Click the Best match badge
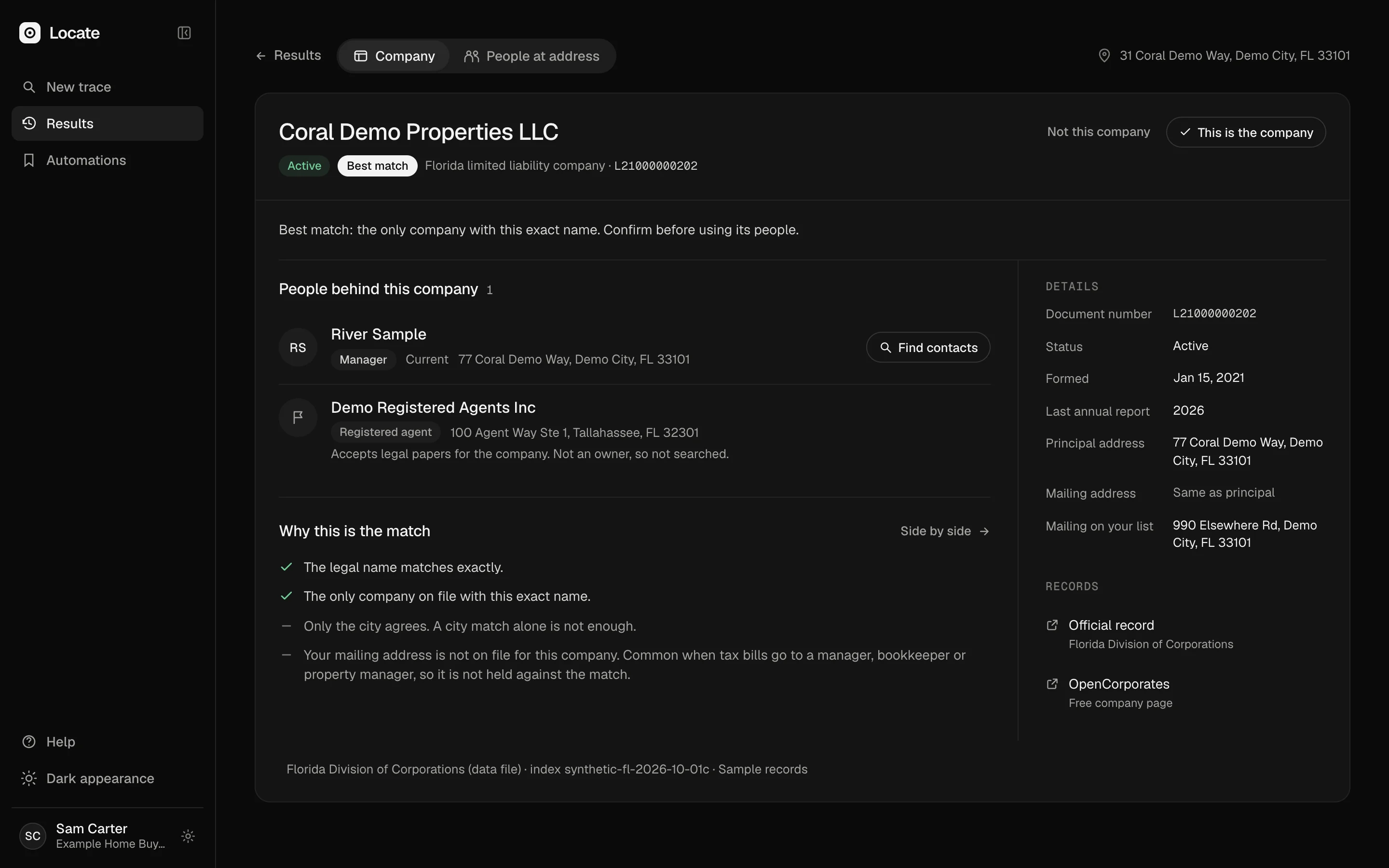1389x868 pixels. [x=377, y=166]
